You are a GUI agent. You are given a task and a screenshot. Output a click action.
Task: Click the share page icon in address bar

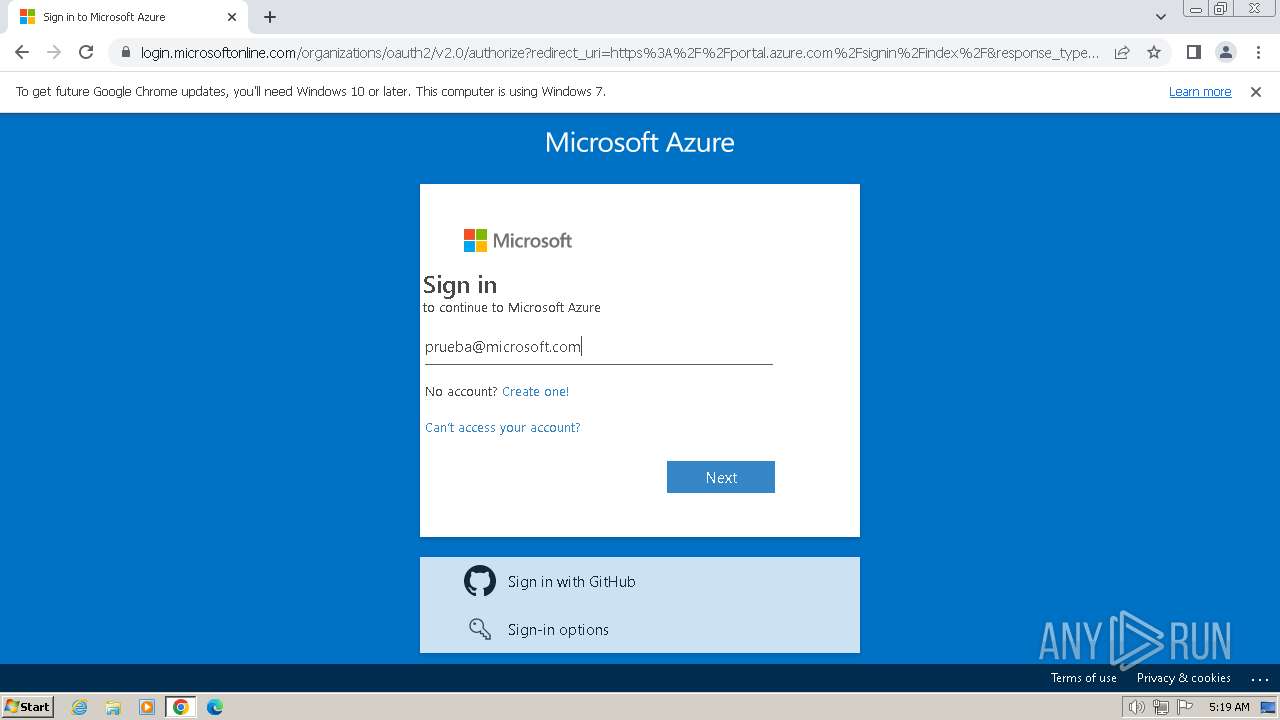point(1122,52)
